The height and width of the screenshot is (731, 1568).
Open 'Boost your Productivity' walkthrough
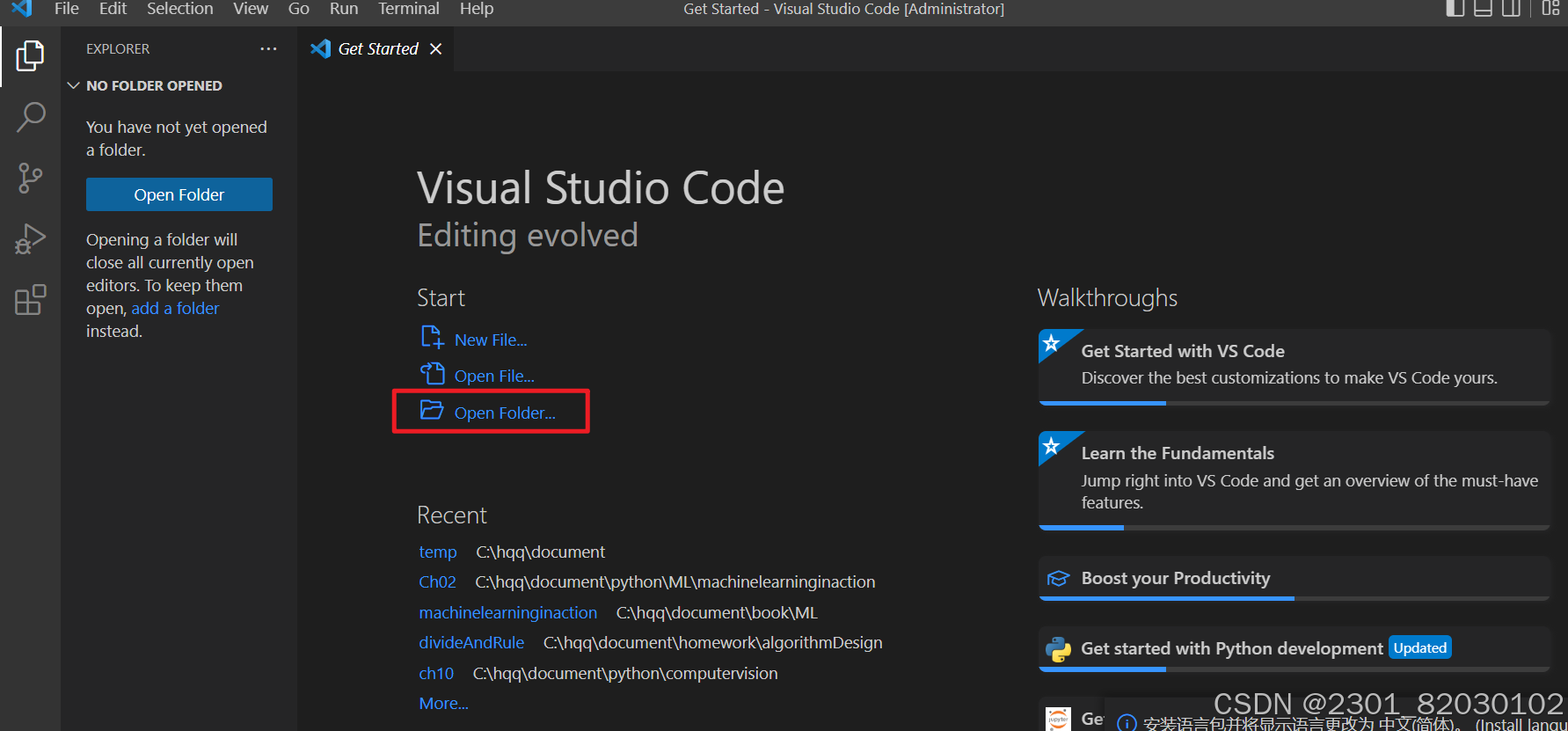1294,578
